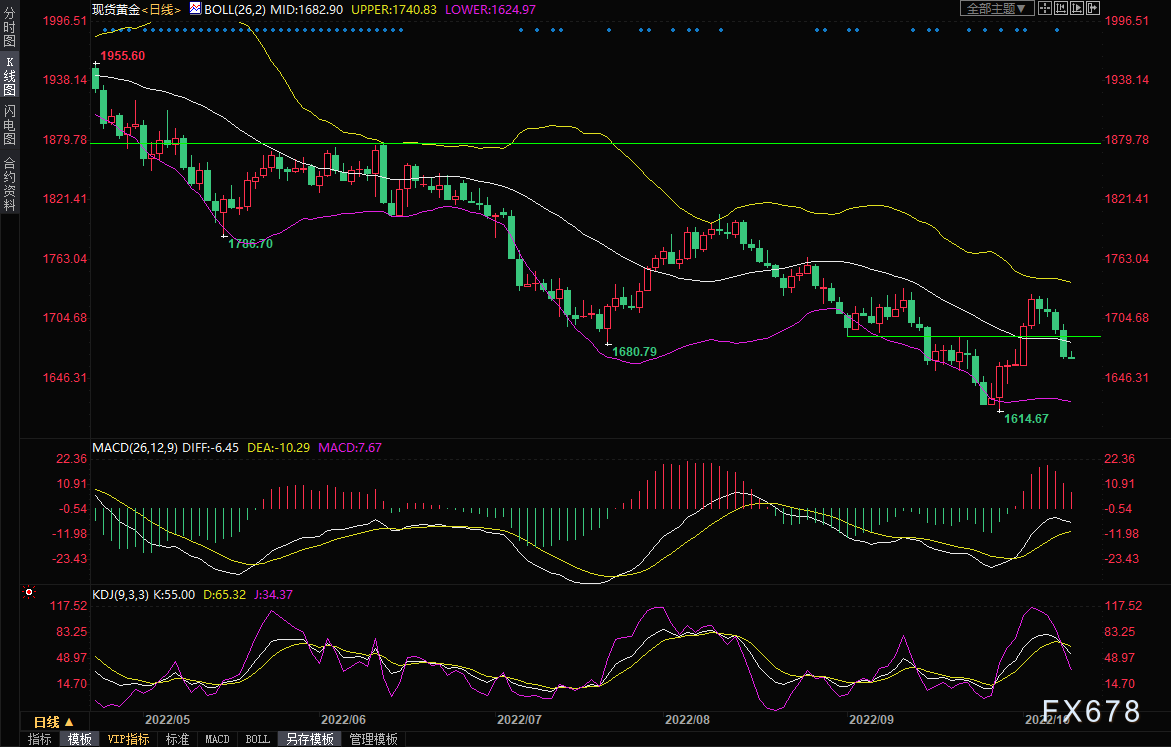Click the VIP指标 template button
1171x747 pixels.
click(128, 739)
